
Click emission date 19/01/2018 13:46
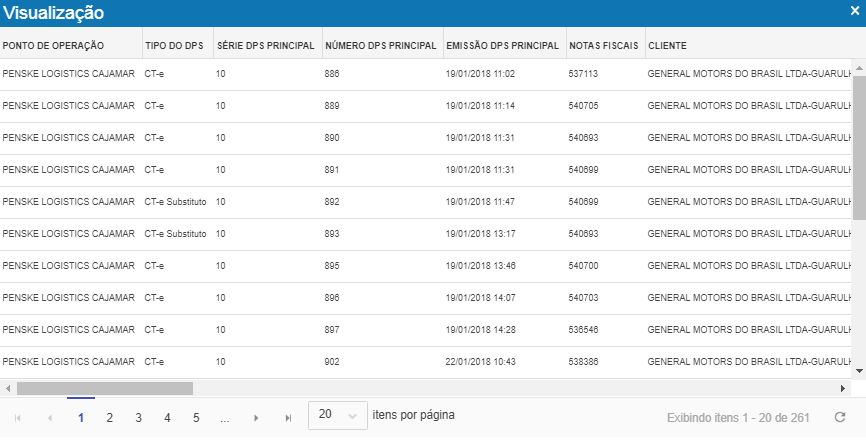click(x=480, y=266)
